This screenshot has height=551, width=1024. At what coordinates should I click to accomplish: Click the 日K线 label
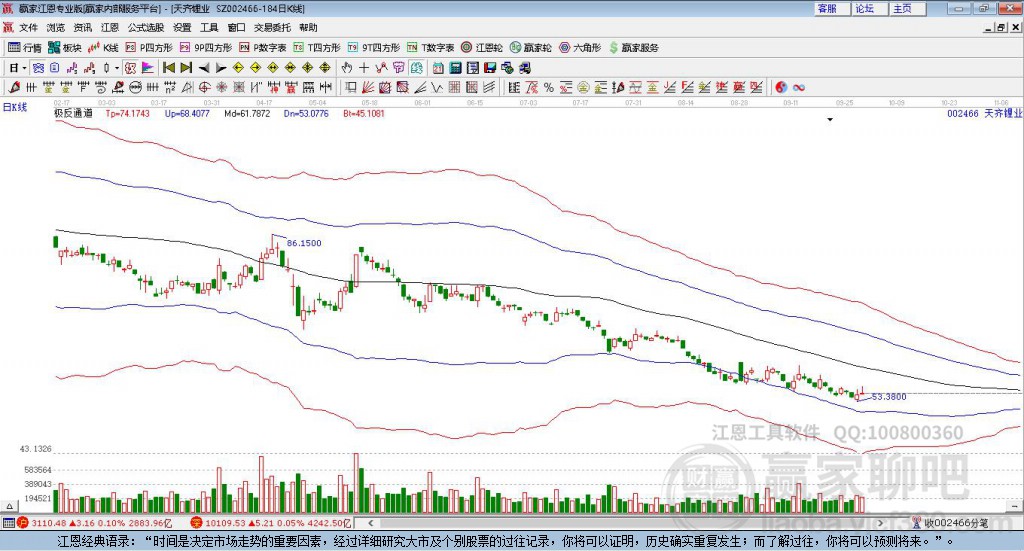point(15,107)
